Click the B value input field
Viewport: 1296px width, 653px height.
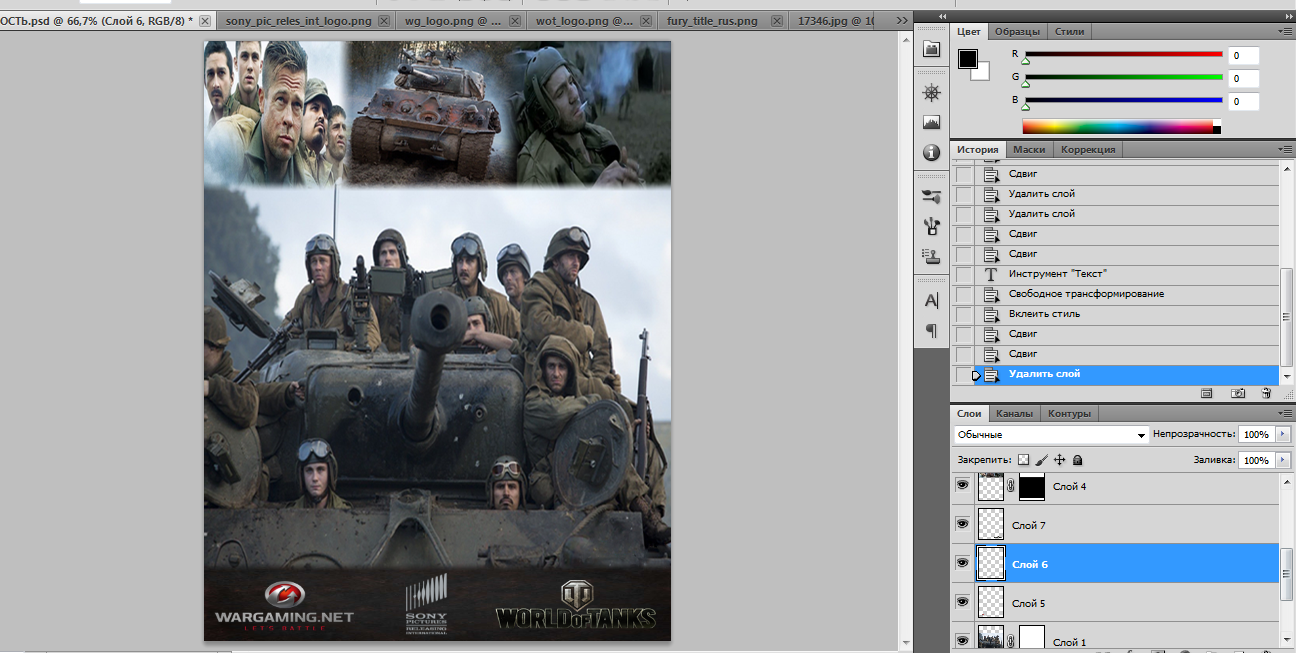click(1244, 101)
